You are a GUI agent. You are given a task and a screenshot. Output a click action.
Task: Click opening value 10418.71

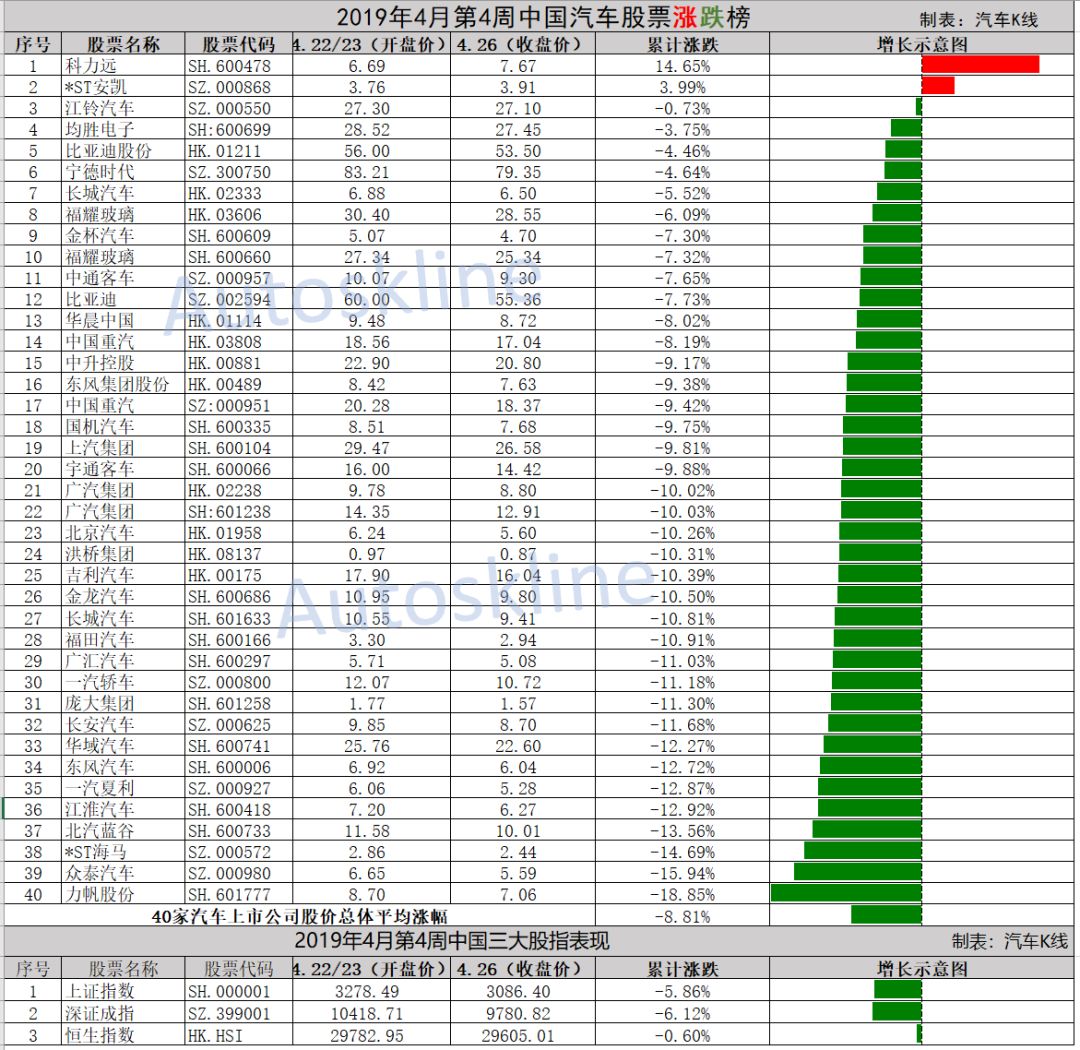371,1014
